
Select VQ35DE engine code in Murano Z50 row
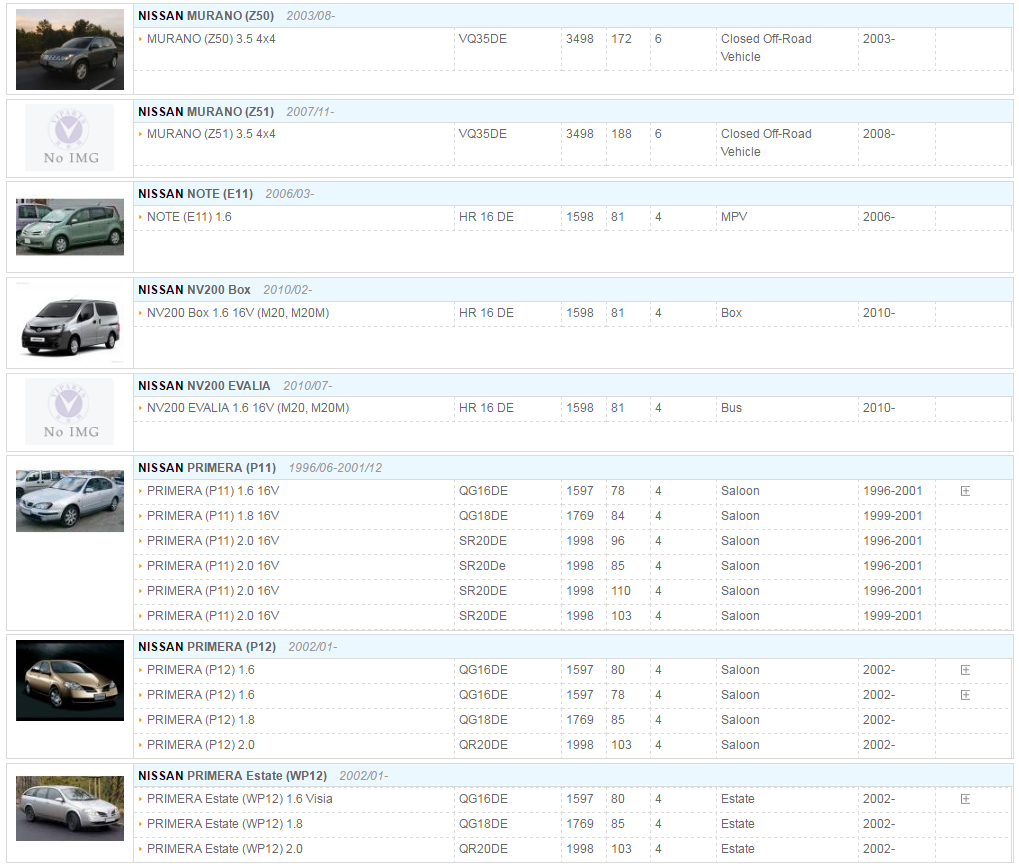[x=483, y=39]
